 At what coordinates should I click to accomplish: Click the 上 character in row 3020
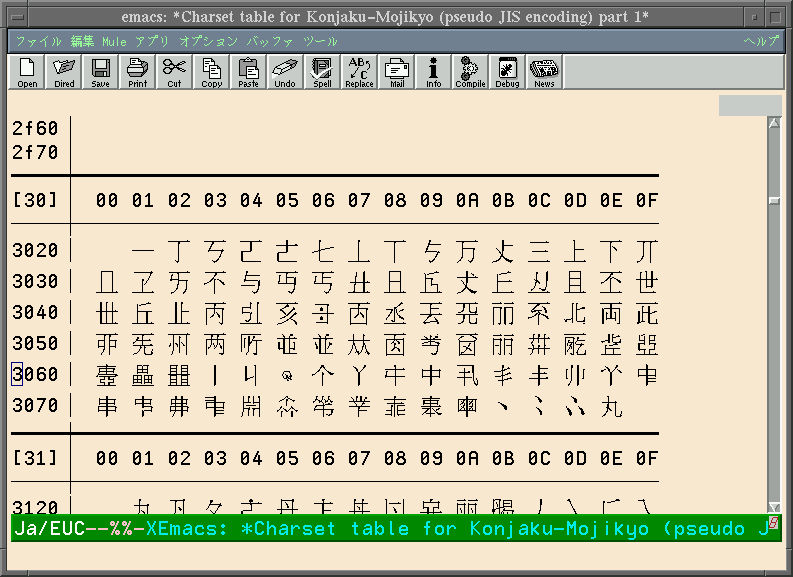click(x=575, y=251)
